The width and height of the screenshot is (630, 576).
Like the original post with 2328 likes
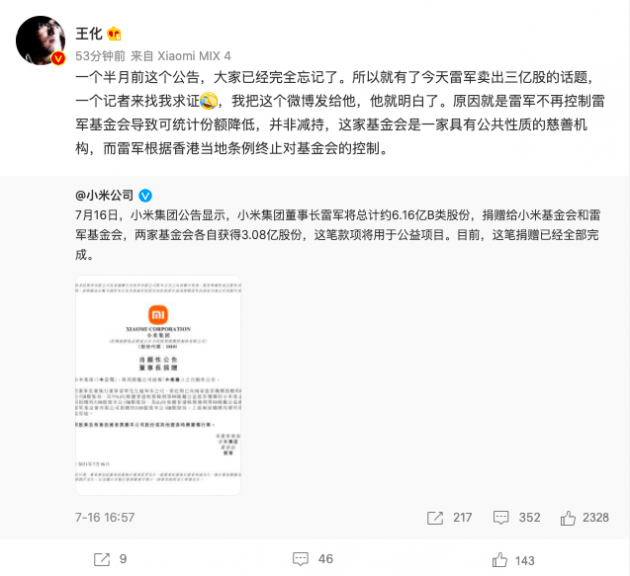568,518
